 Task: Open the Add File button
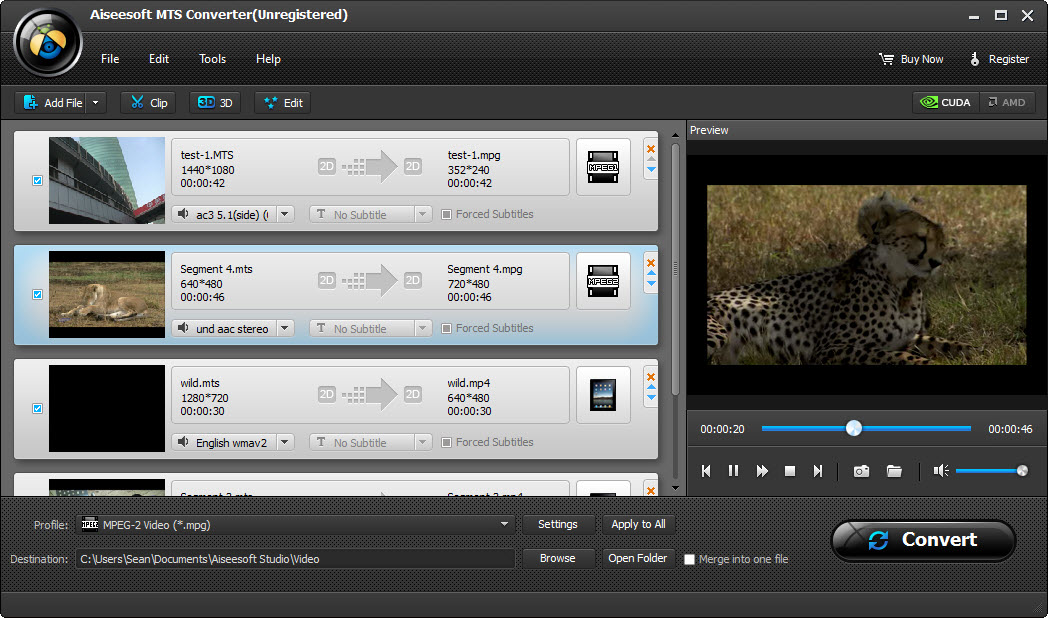pyautogui.click(x=52, y=103)
